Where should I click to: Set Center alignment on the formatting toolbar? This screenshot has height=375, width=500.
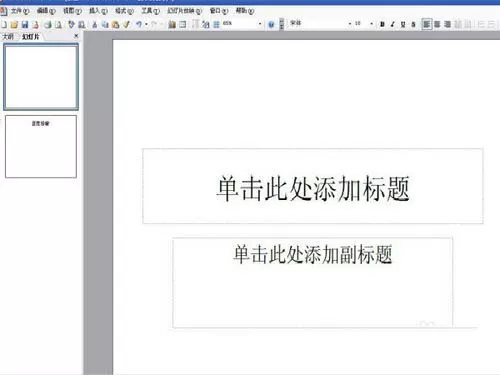tap(437, 24)
